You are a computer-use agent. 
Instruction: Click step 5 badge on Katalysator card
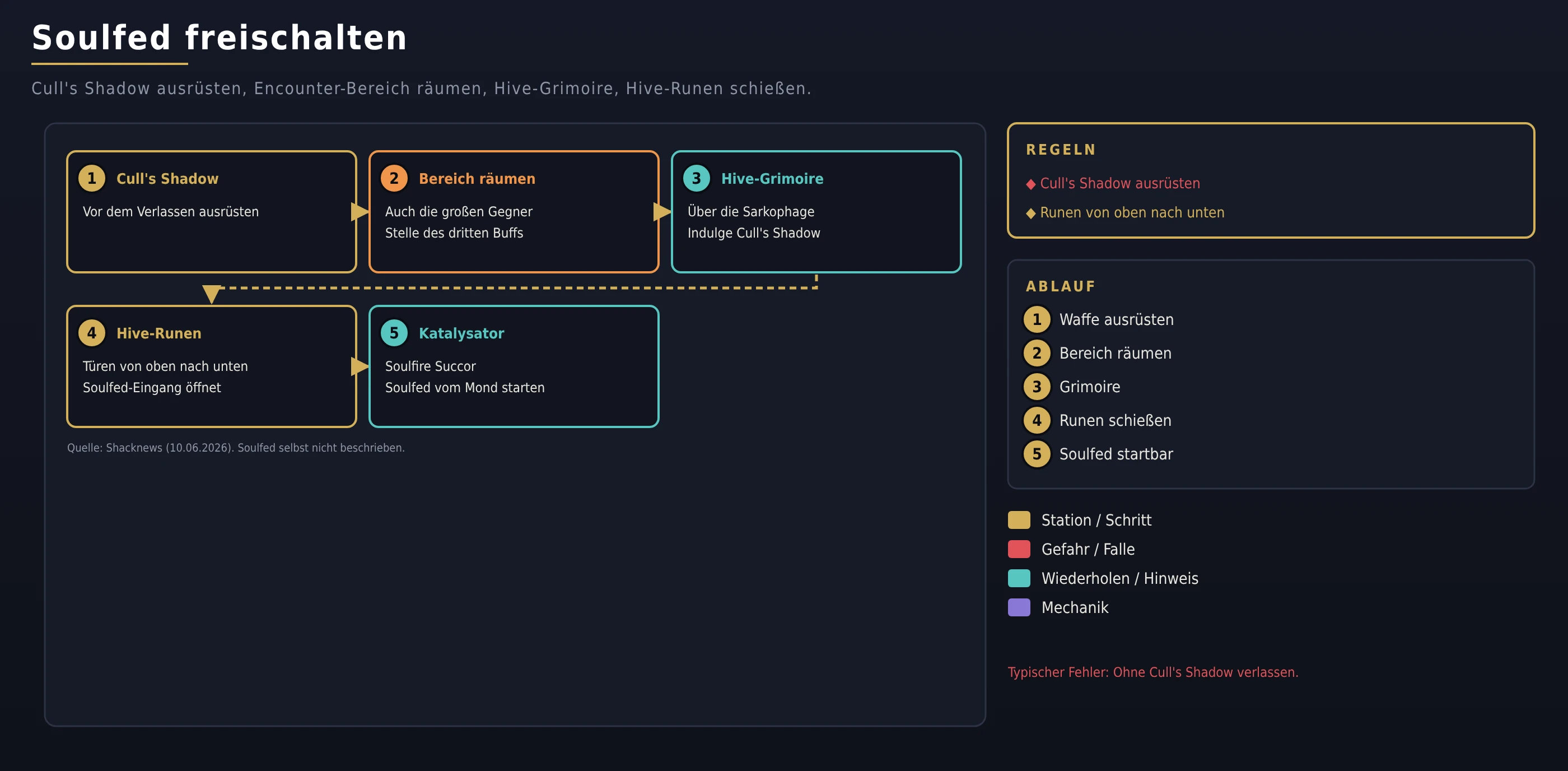tap(394, 333)
